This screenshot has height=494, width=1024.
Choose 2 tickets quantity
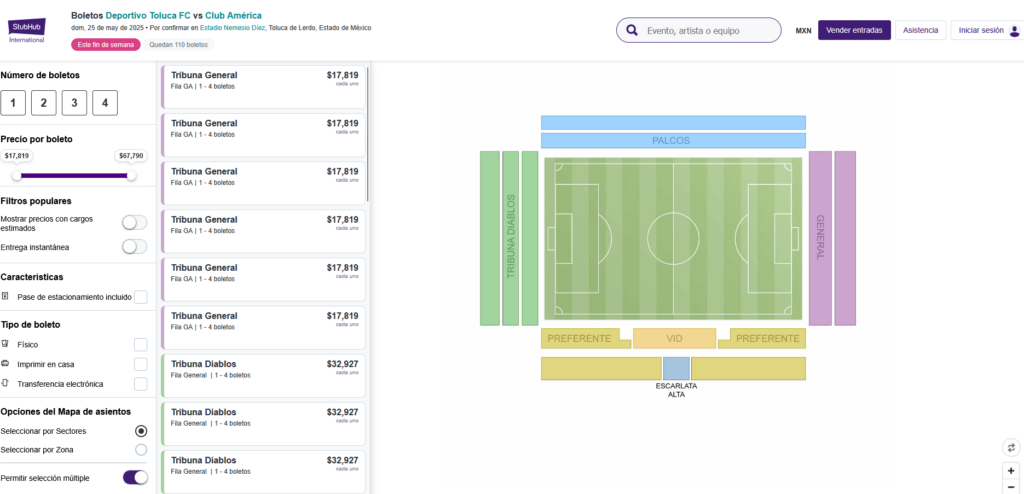click(44, 103)
